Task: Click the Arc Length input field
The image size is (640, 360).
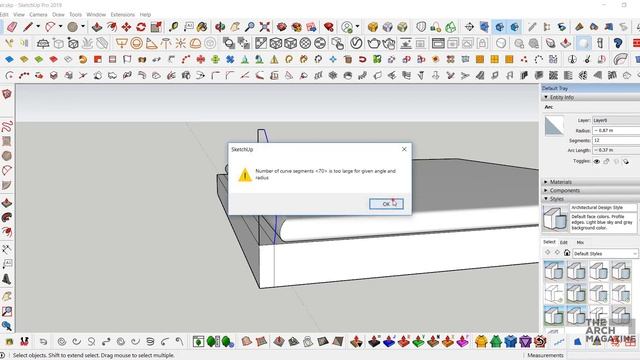Action: 616,150
